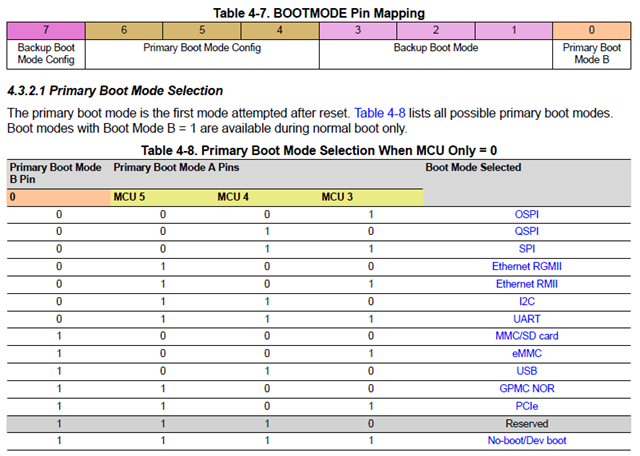
Task: Select the MCU 4 column header
Action: click(233, 197)
